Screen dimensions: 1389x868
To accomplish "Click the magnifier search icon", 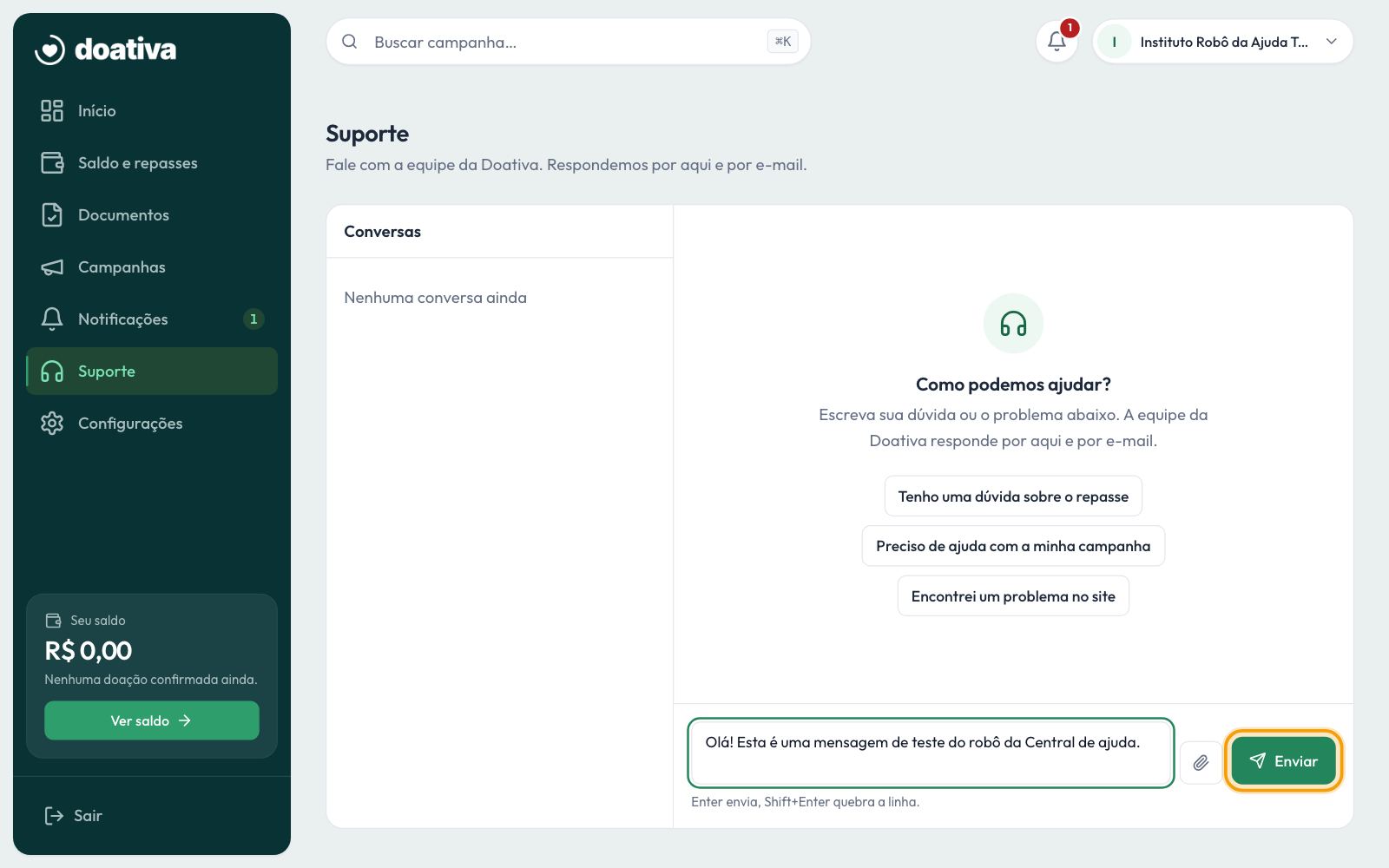I will [349, 42].
